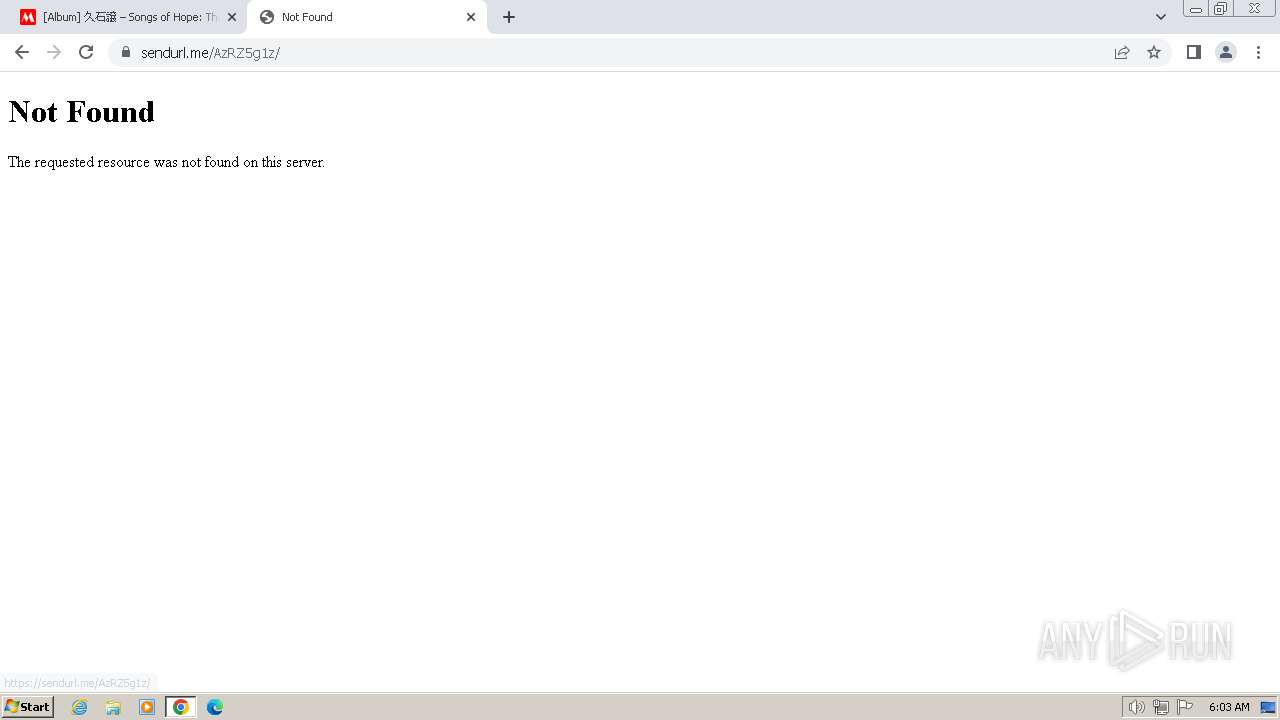Click the Not Found heading text
This screenshot has width=1280, height=720.
point(82,111)
